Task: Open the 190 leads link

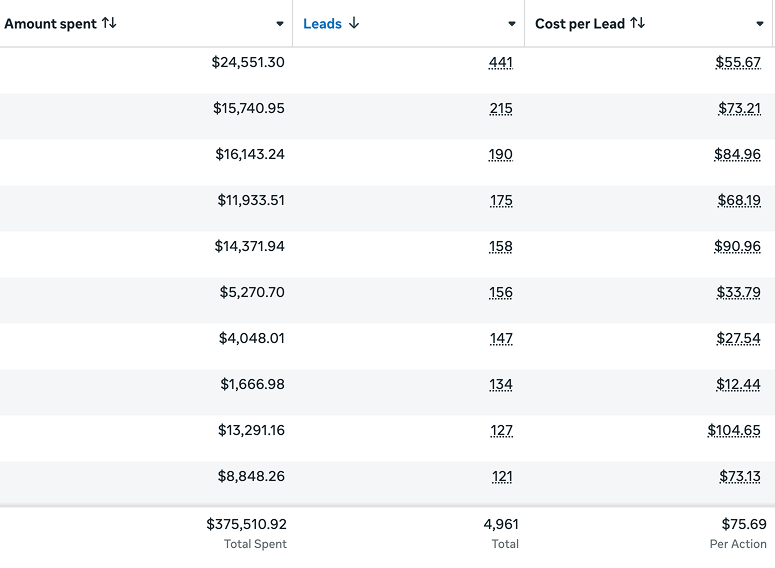Action: 500,155
